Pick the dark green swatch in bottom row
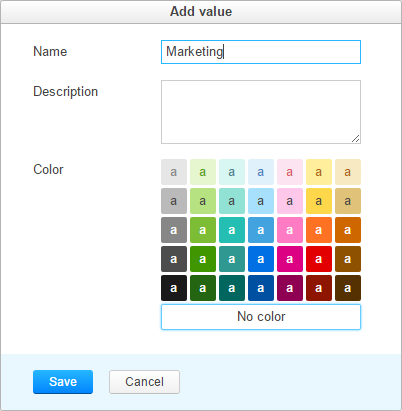Image resolution: width=402 pixels, height=411 pixels. [x=203, y=288]
